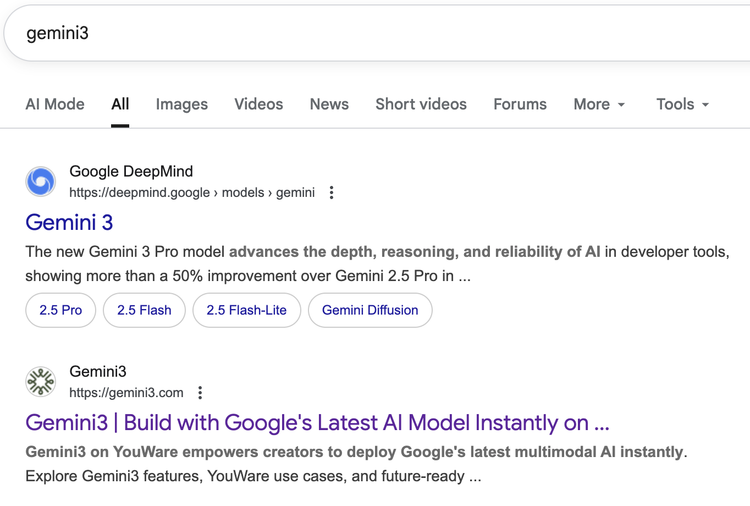Screen dimensions: 750x506
Task: Open three-dot menu beside gemini3.com URL
Action: pyautogui.click(x=200, y=393)
